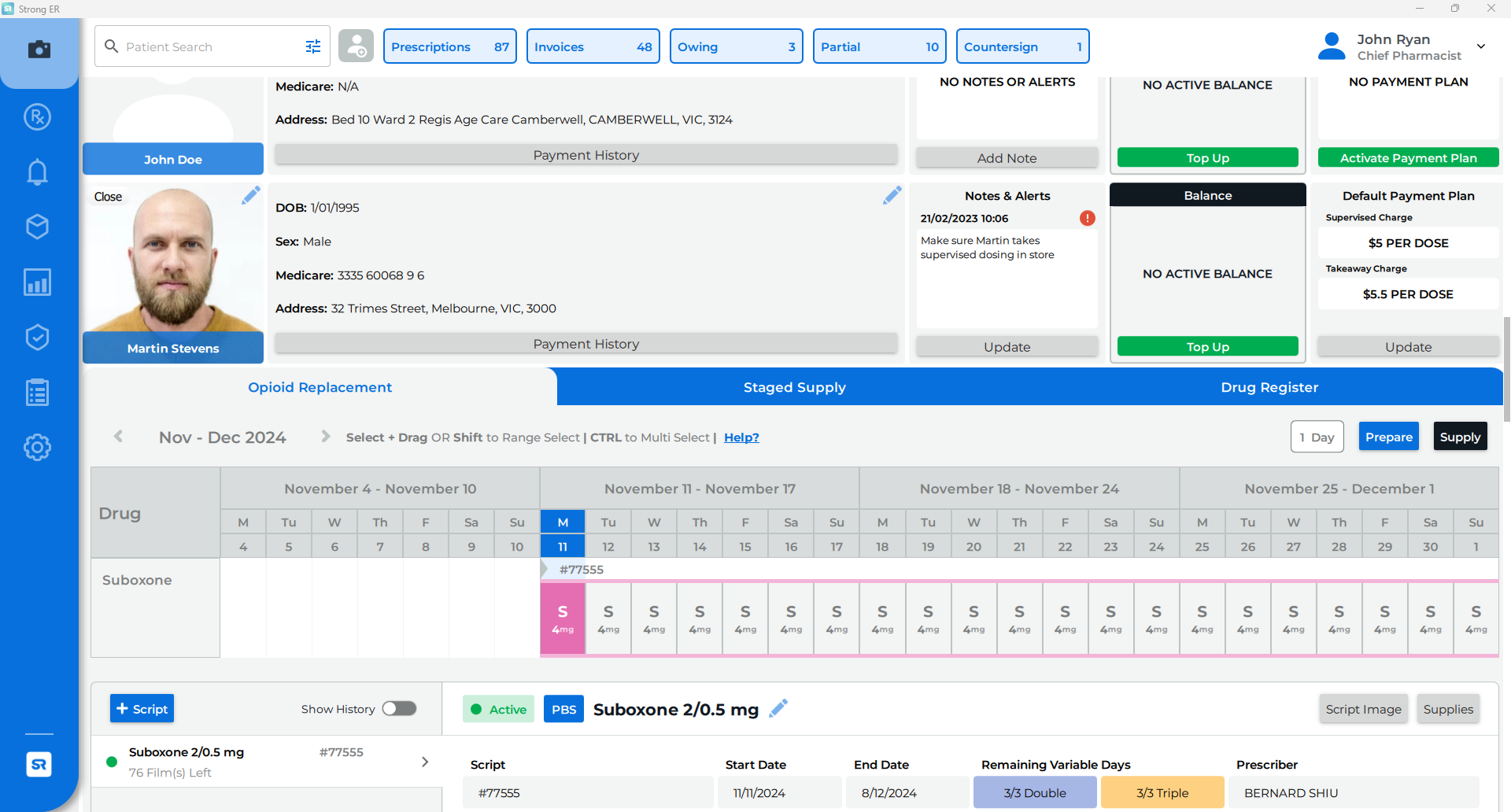Viewport: 1511px width, 812px height.
Task: Open the reports bar chart icon
Action: tap(37, 282)
